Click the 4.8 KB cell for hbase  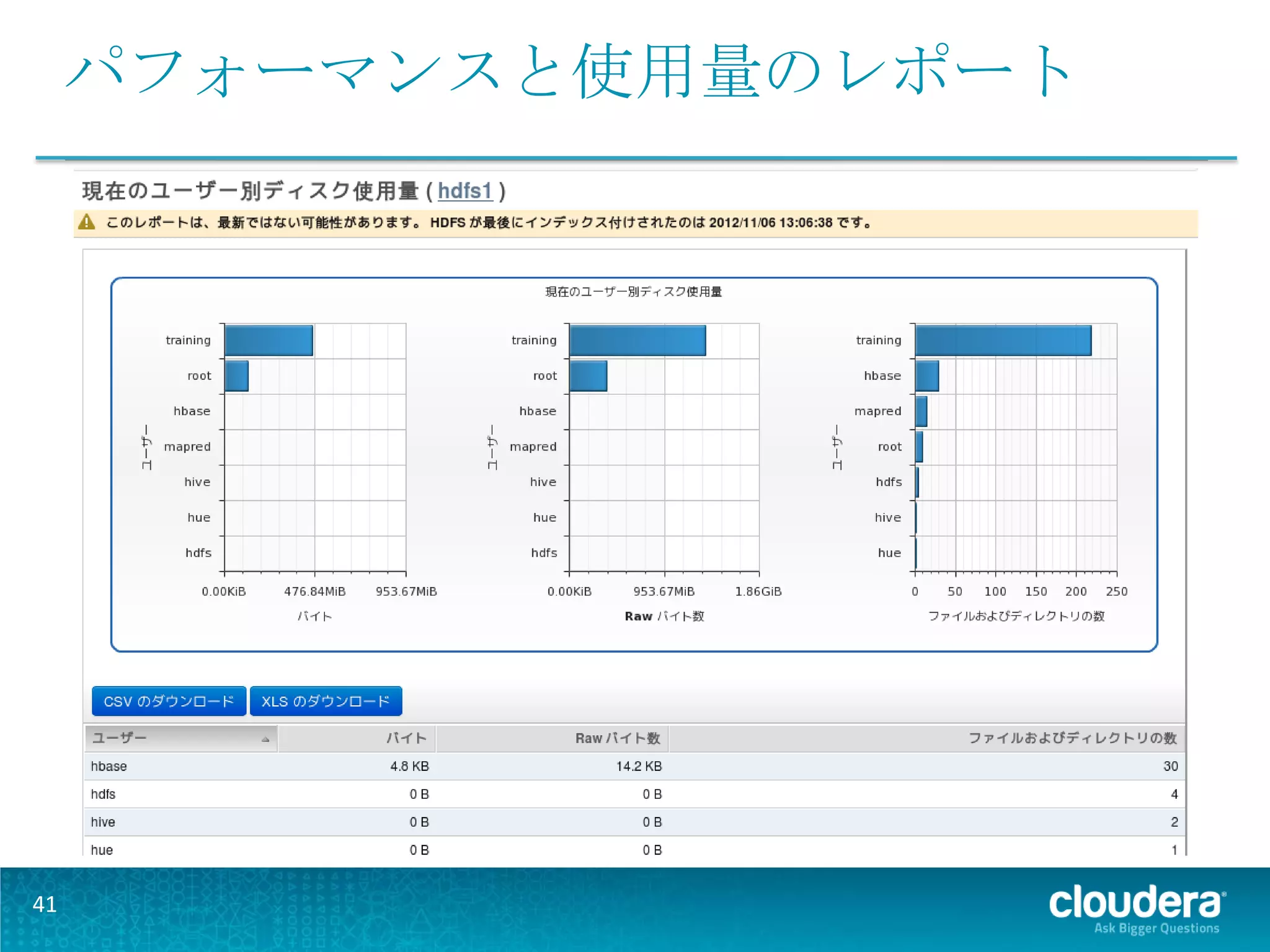coord(409,766)
